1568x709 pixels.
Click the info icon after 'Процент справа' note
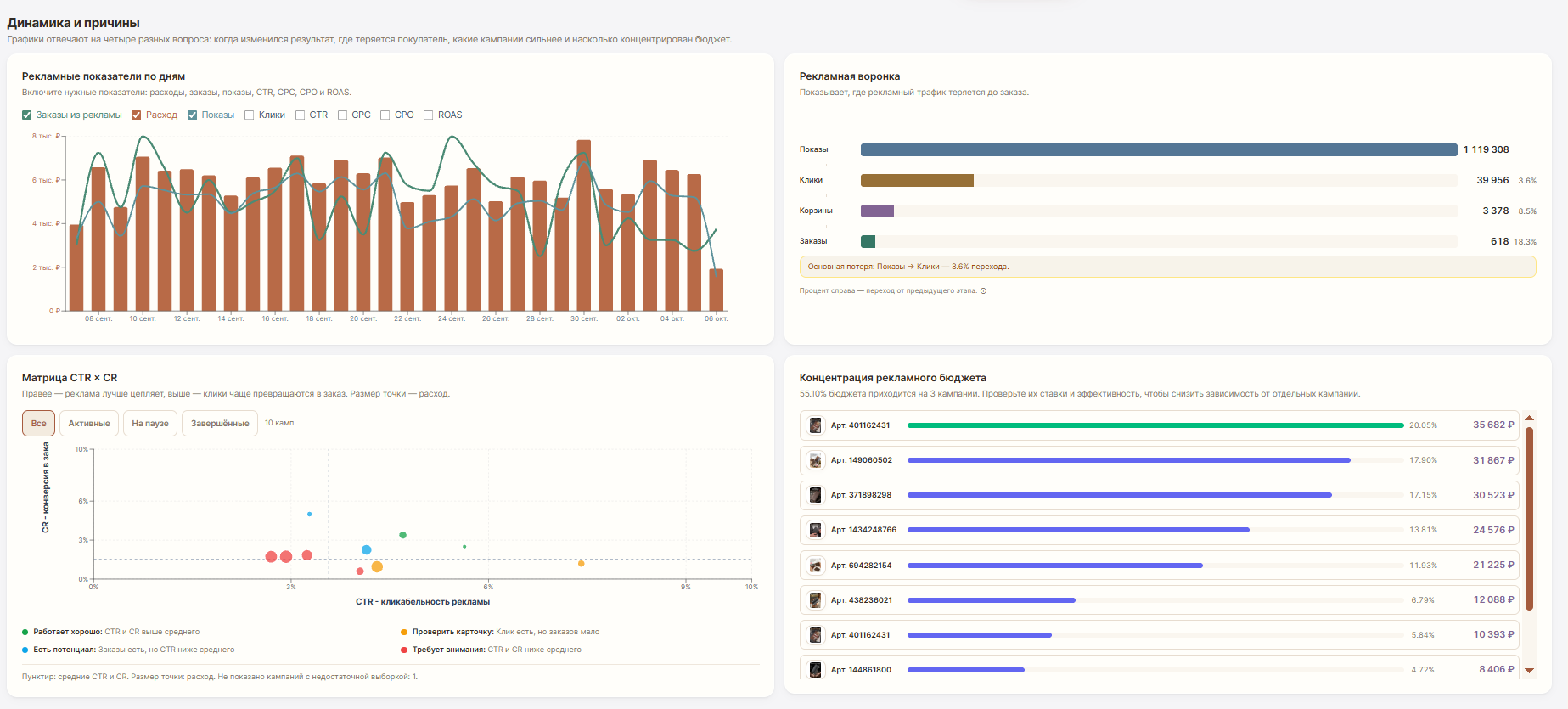click(x=983, y=290)
